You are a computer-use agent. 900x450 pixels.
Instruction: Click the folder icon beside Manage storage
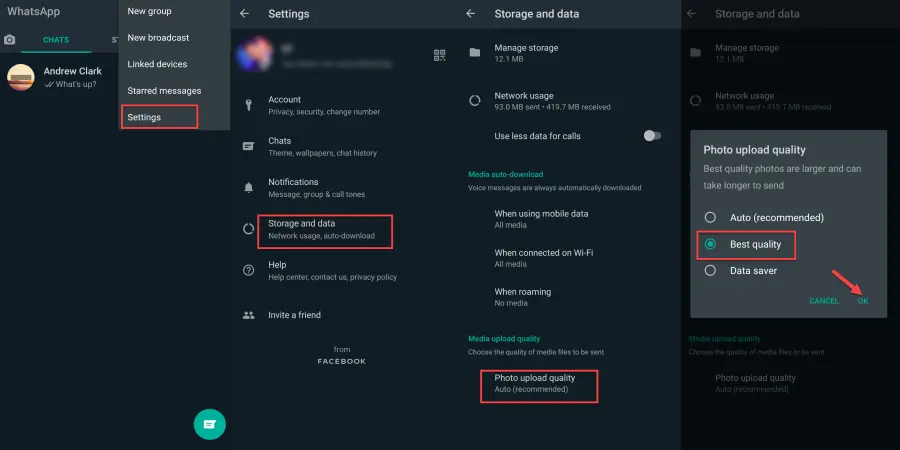click(x=475, y=53)
